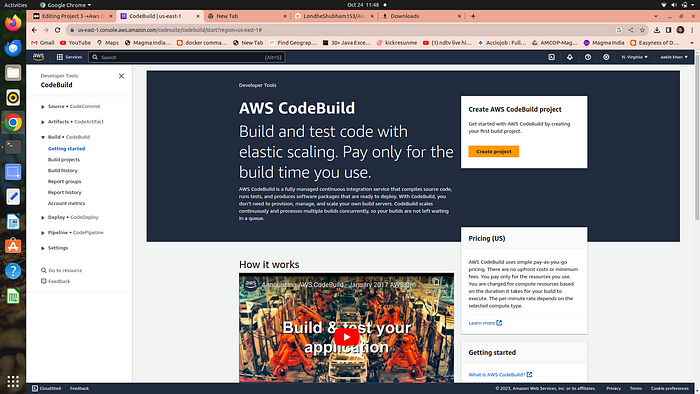Open Files manager in the dock
The image size is (700, 394).
13,73
